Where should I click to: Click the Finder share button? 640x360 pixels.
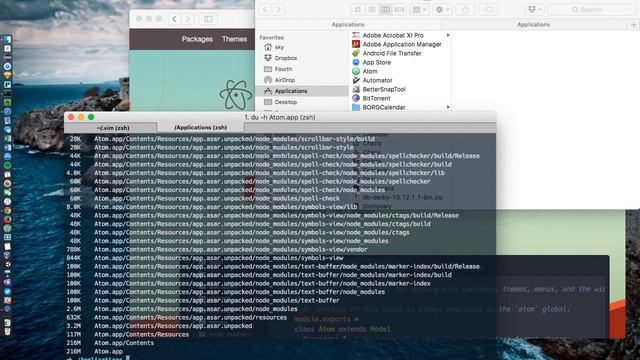(x=465, y=9)
